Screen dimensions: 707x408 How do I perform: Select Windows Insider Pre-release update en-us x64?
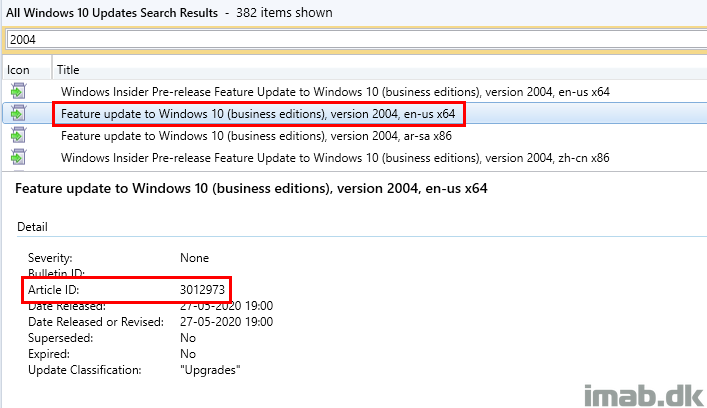pos(335,92)
